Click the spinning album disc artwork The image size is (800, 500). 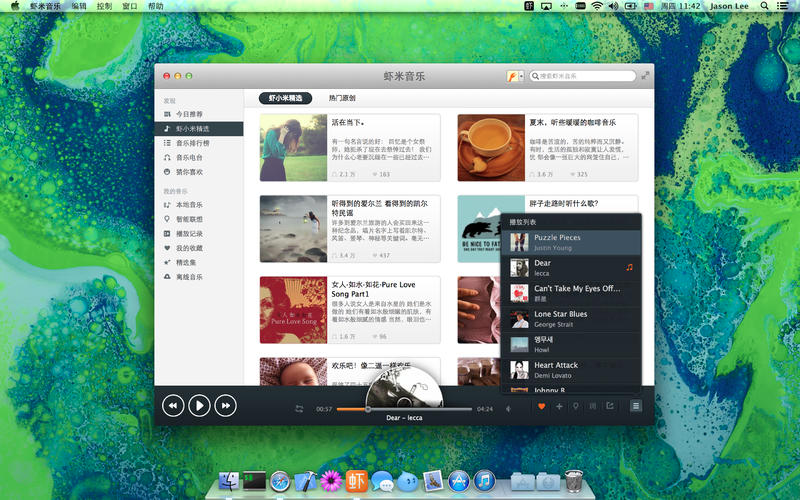click(404, 386)
